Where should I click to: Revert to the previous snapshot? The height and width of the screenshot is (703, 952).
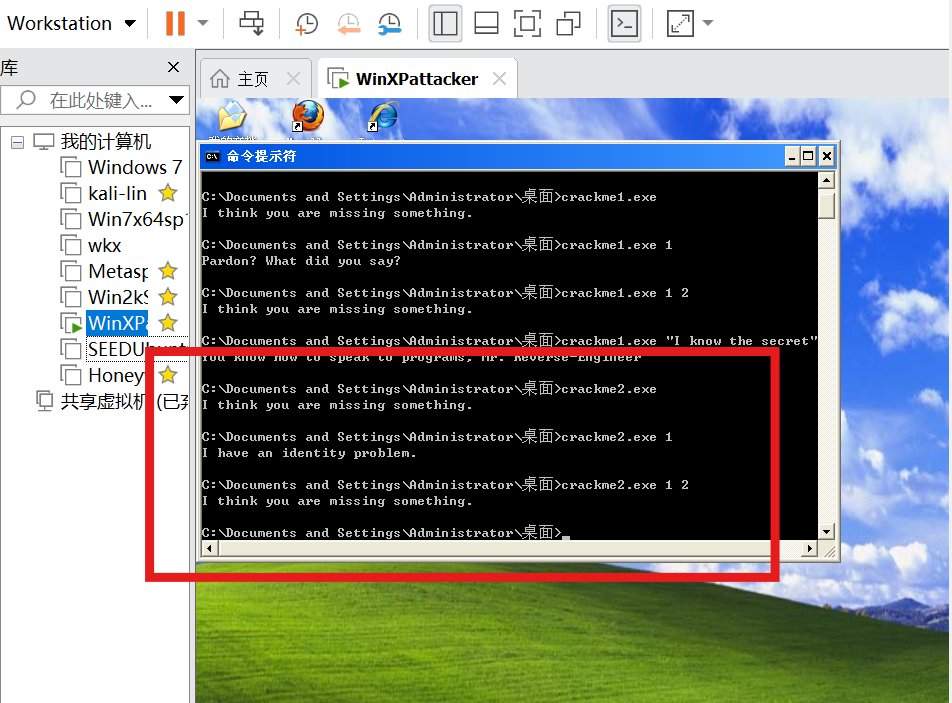tap(348, 24)
